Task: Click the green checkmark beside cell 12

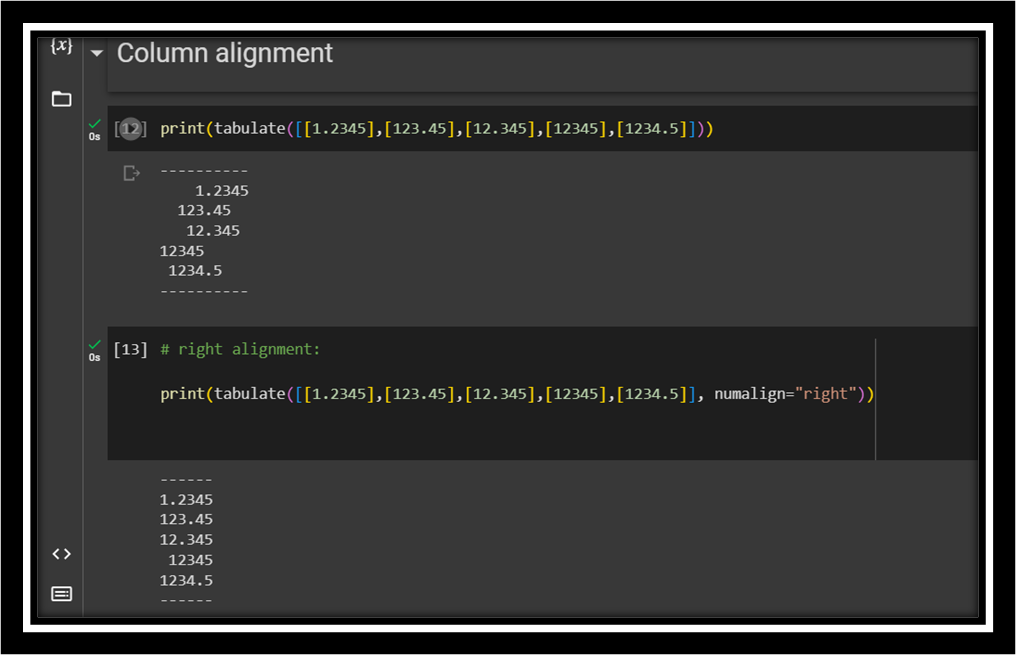Action: click(x=95, y=124)
